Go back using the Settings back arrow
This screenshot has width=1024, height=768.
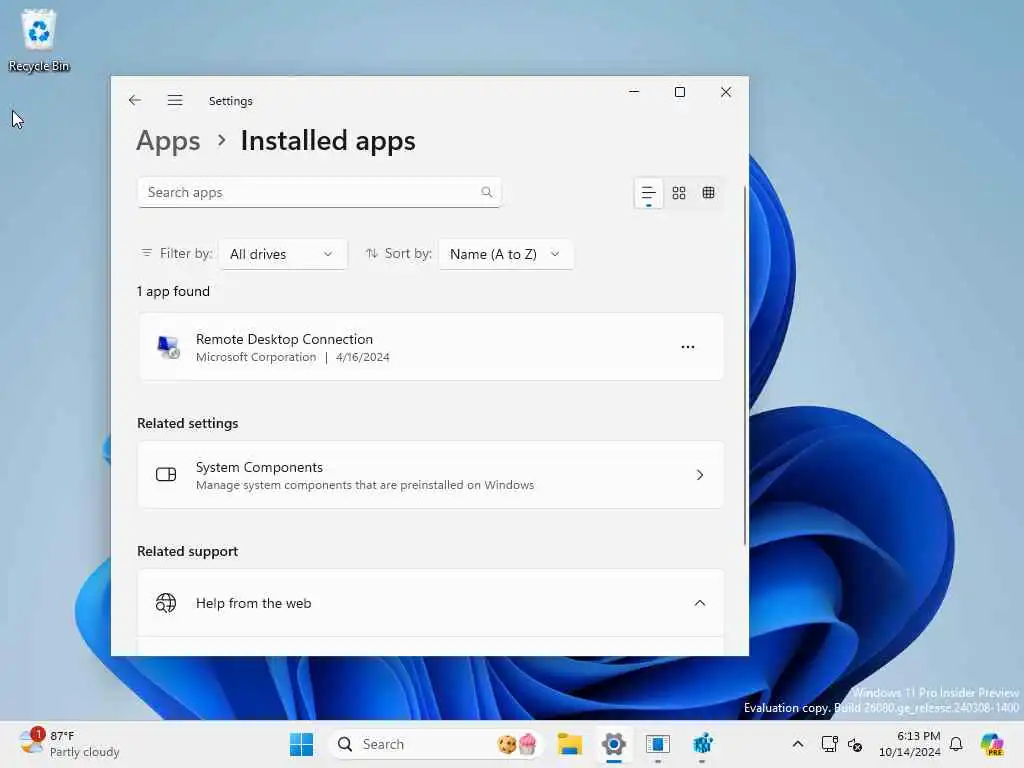tap(135, 100)
